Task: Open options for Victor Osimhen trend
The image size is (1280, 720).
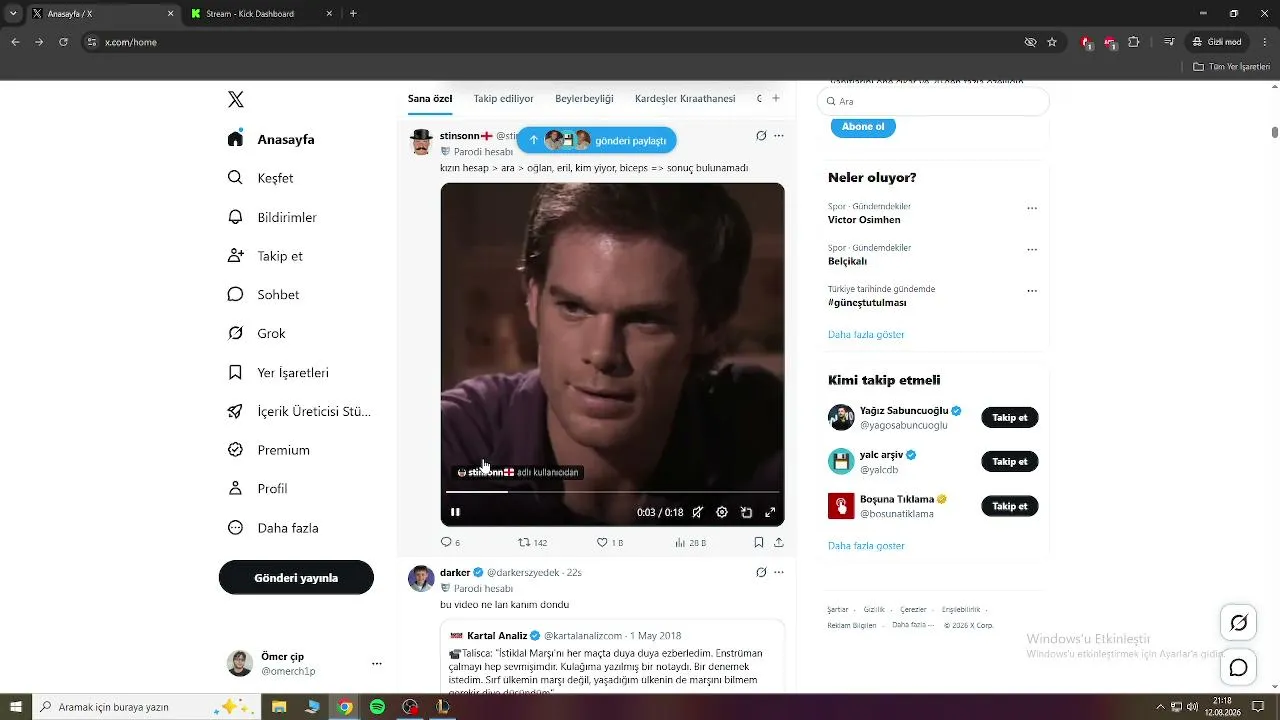Action: (1032, 209)
